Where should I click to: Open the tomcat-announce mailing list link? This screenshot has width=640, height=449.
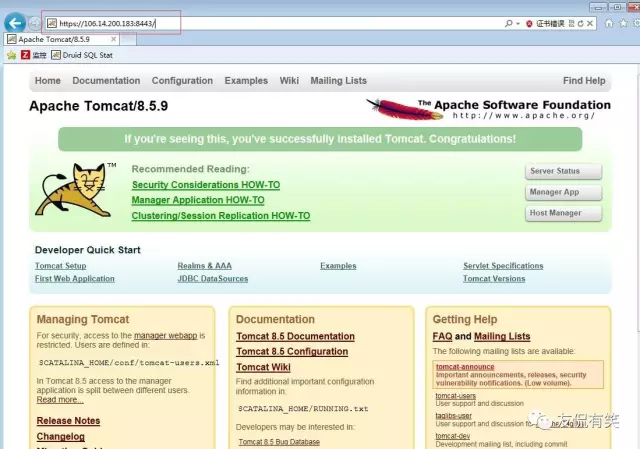[465, 367]
